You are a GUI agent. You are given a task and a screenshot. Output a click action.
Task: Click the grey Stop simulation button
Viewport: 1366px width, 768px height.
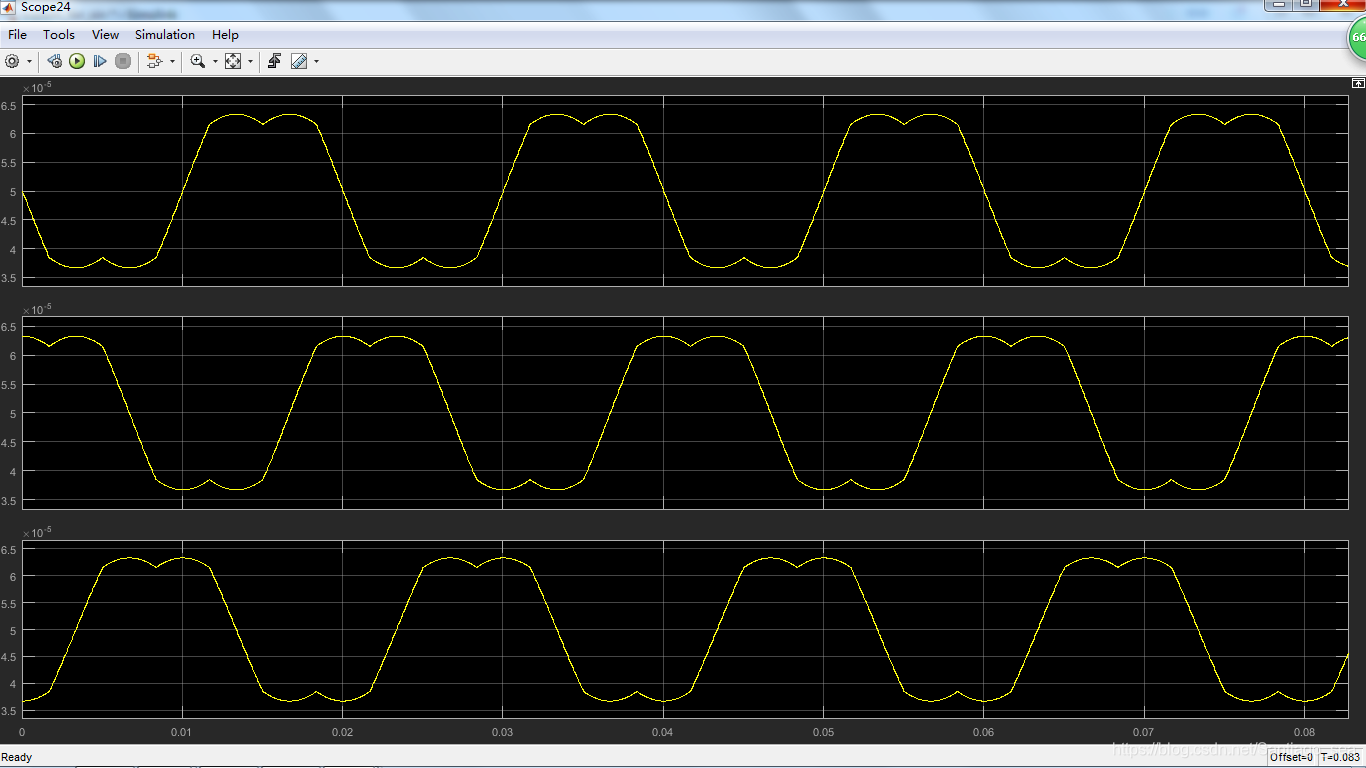[123, 61]
